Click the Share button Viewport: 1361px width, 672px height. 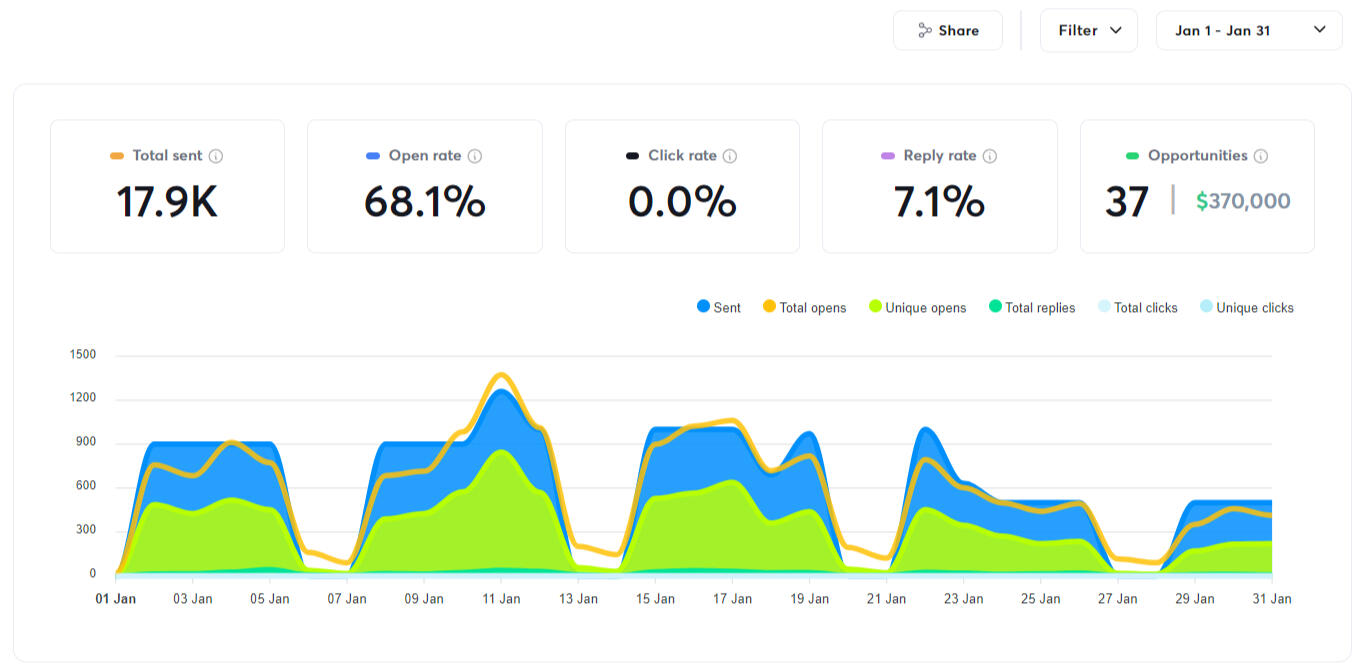(x=947, y=31)
